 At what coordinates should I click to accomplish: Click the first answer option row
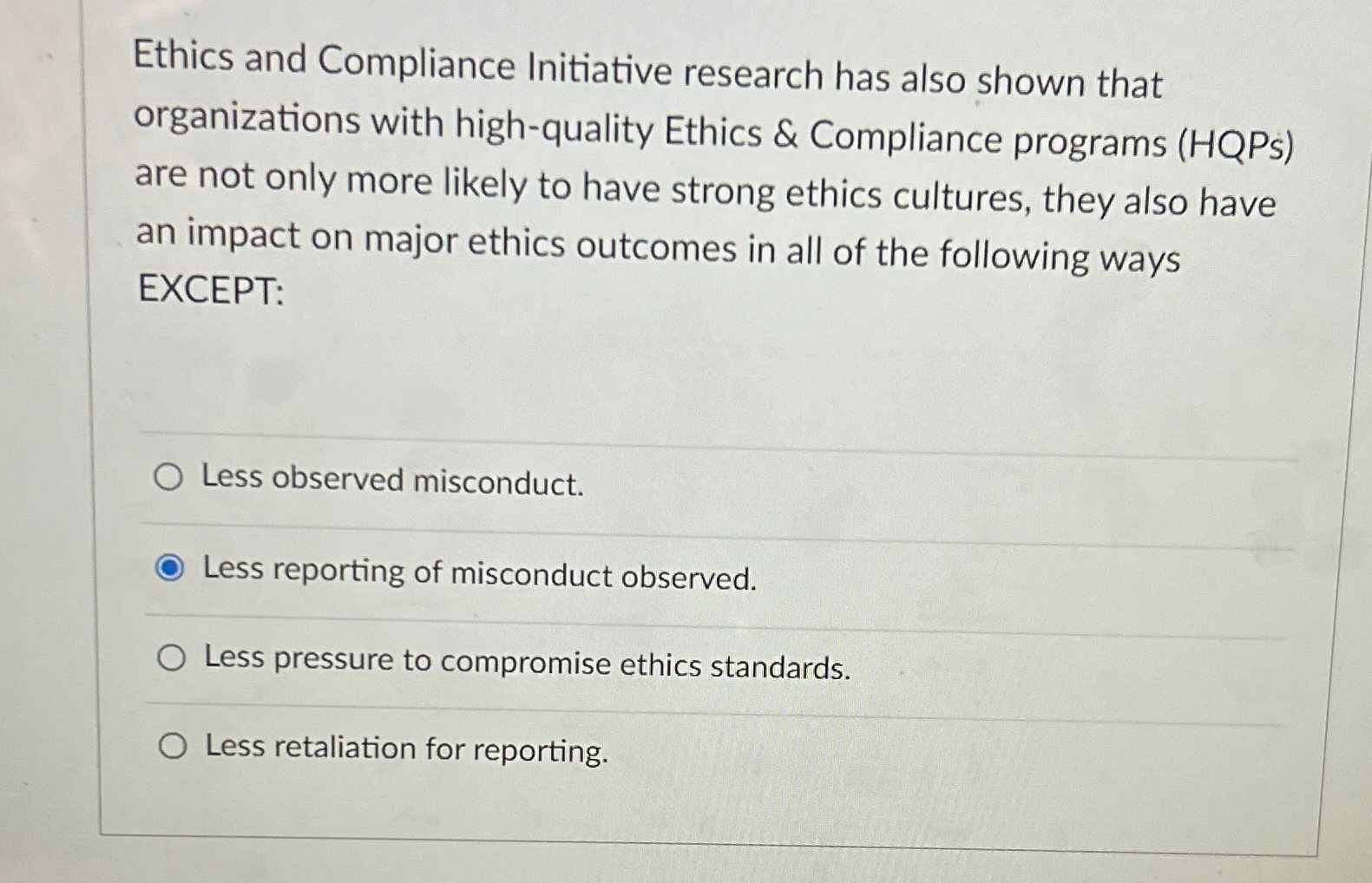607,480
